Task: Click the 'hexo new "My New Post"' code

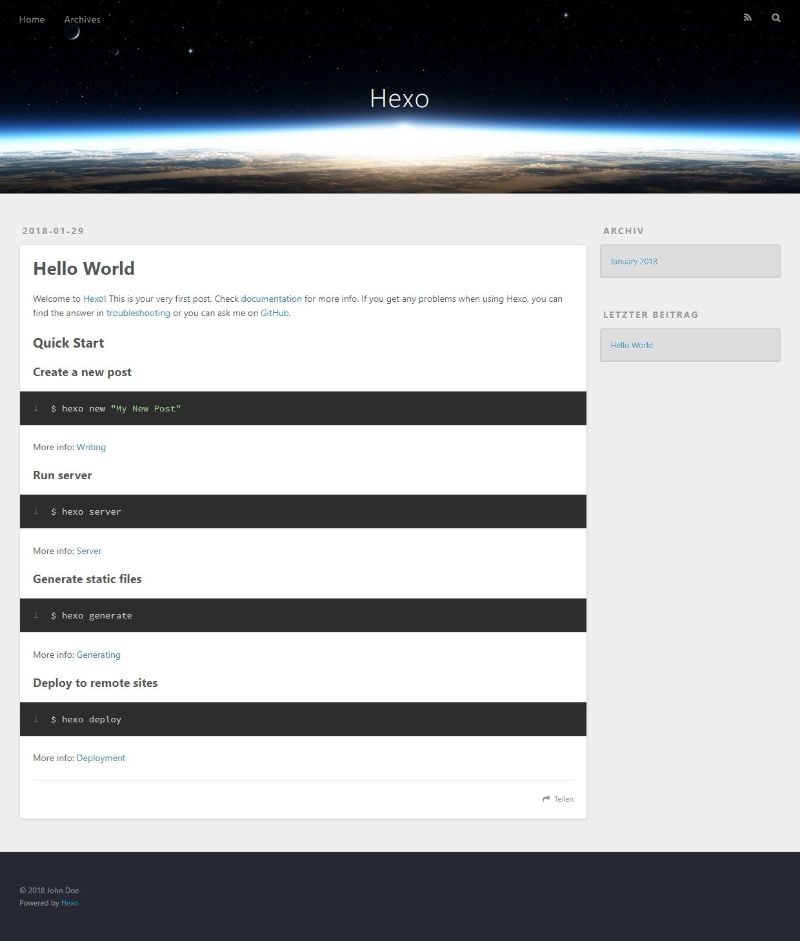Action: click(116, 409)
